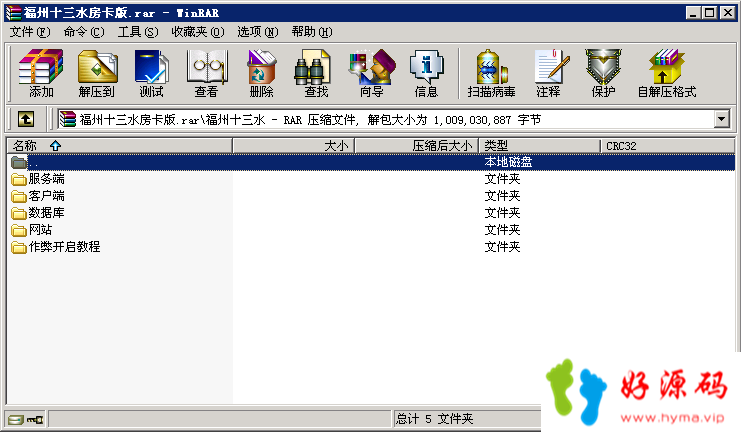Sort by Size (大小) column header
Image resolution: width=741 pixels, height=432 pixels.
coord(293,146)
